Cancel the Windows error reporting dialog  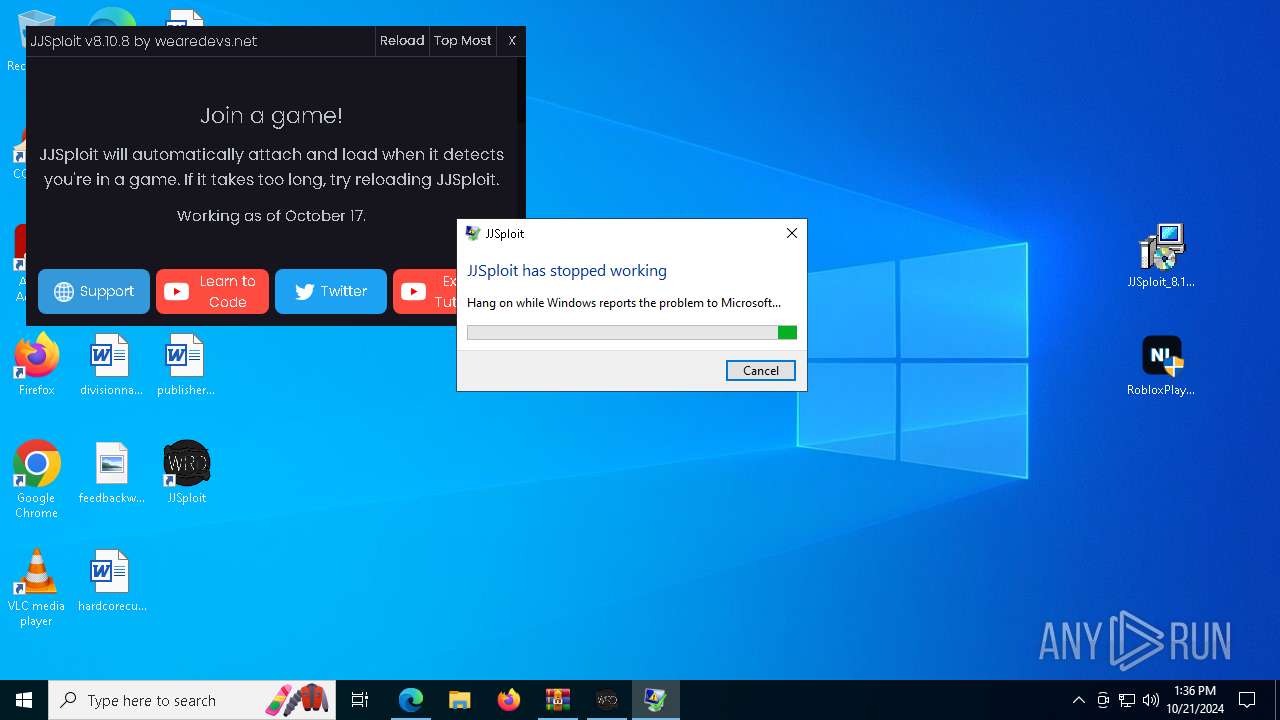click(761, 370)
